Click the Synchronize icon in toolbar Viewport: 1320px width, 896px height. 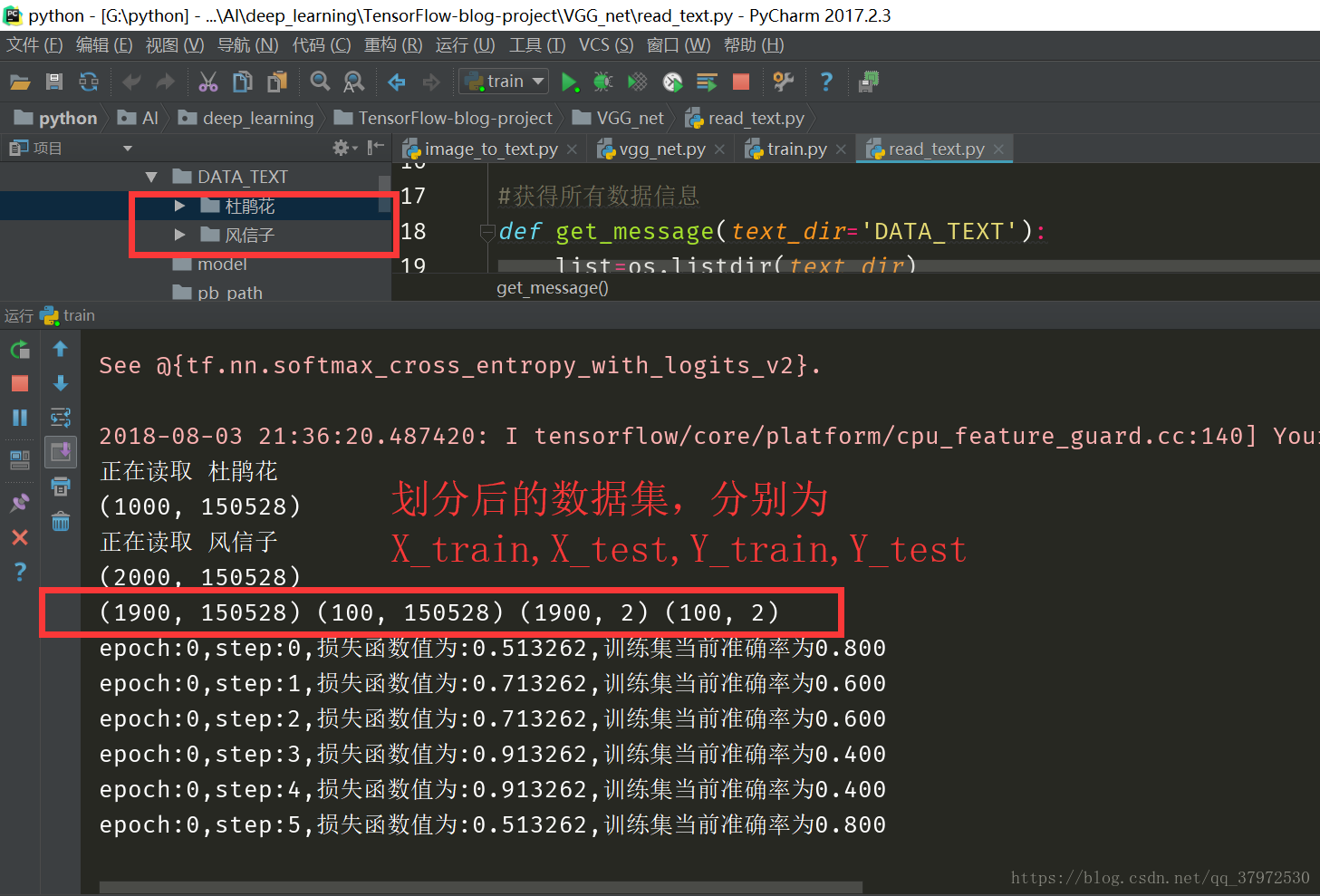89,82
